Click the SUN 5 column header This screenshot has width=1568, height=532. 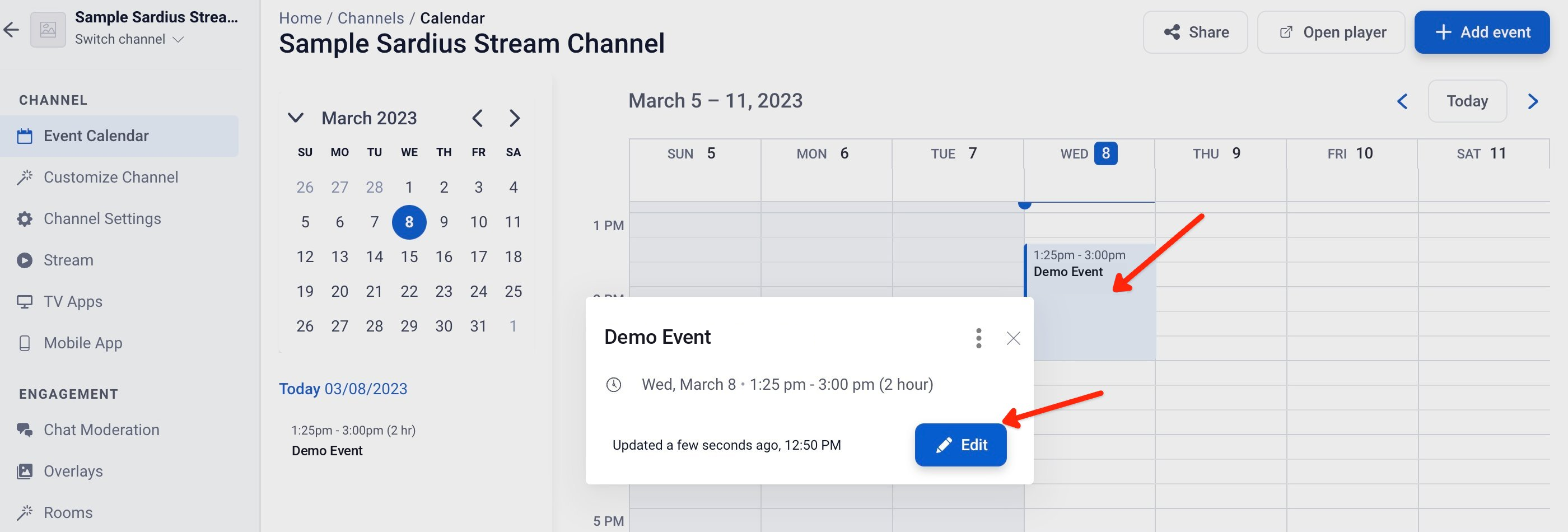click(x=694, y=153)
